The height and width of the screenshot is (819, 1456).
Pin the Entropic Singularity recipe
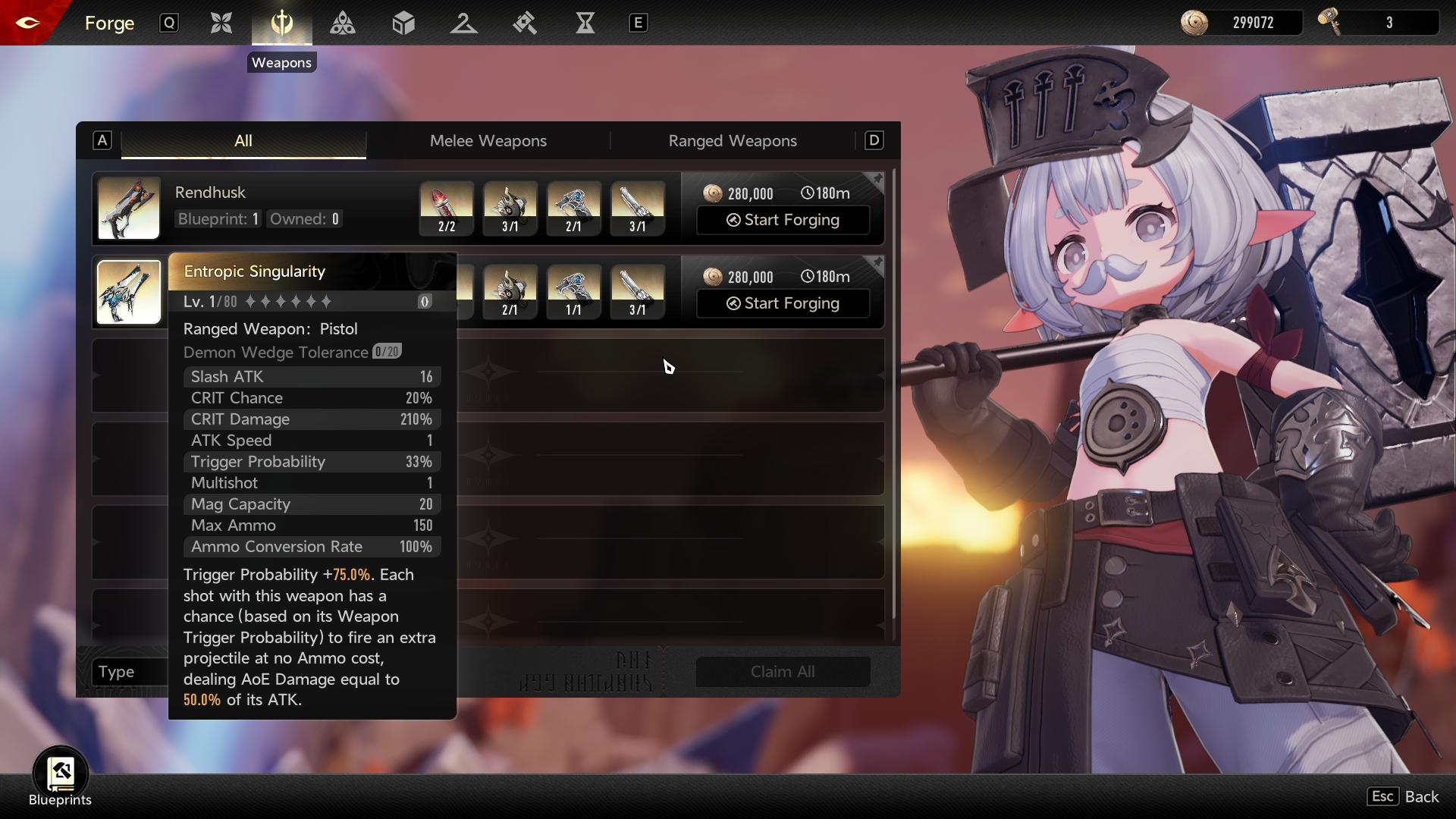click(x=877, y=263)
